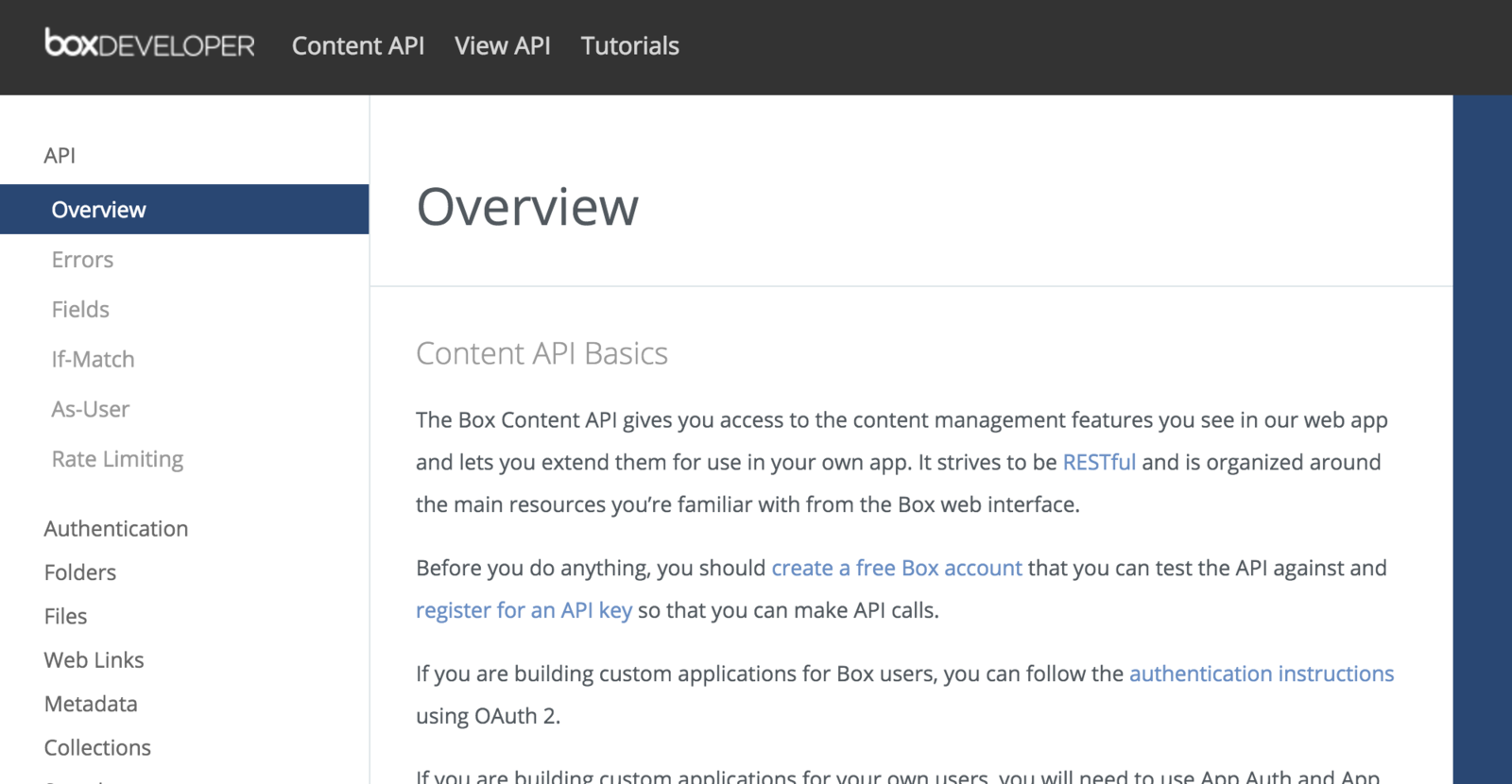1512x784 pixels.
Task: Expand the Collections sidebar section
Action: pyautogui.click(x=97, y=747)
